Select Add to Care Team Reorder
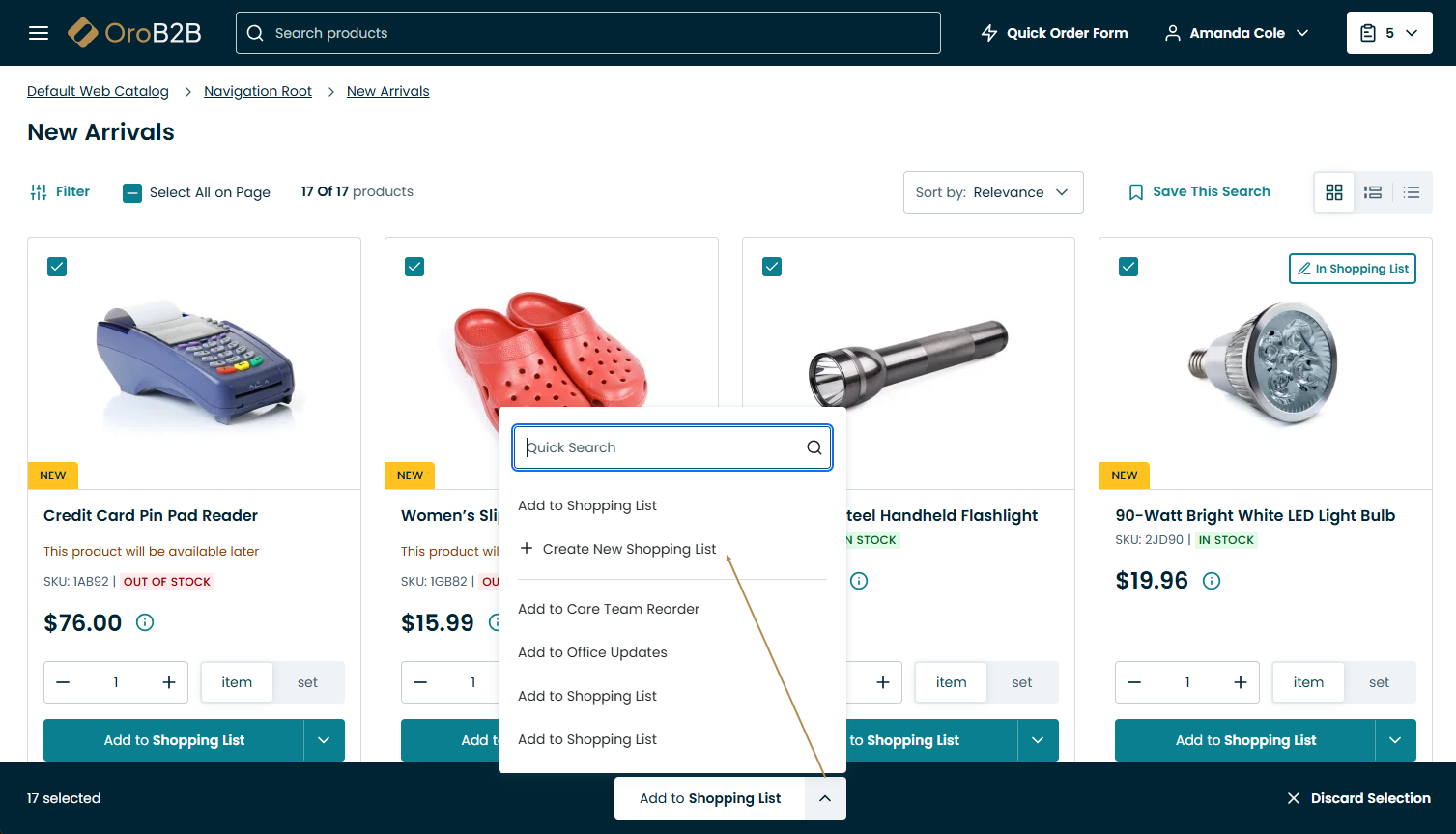This screenshot has height=834, width=1456. coord(609,609)
